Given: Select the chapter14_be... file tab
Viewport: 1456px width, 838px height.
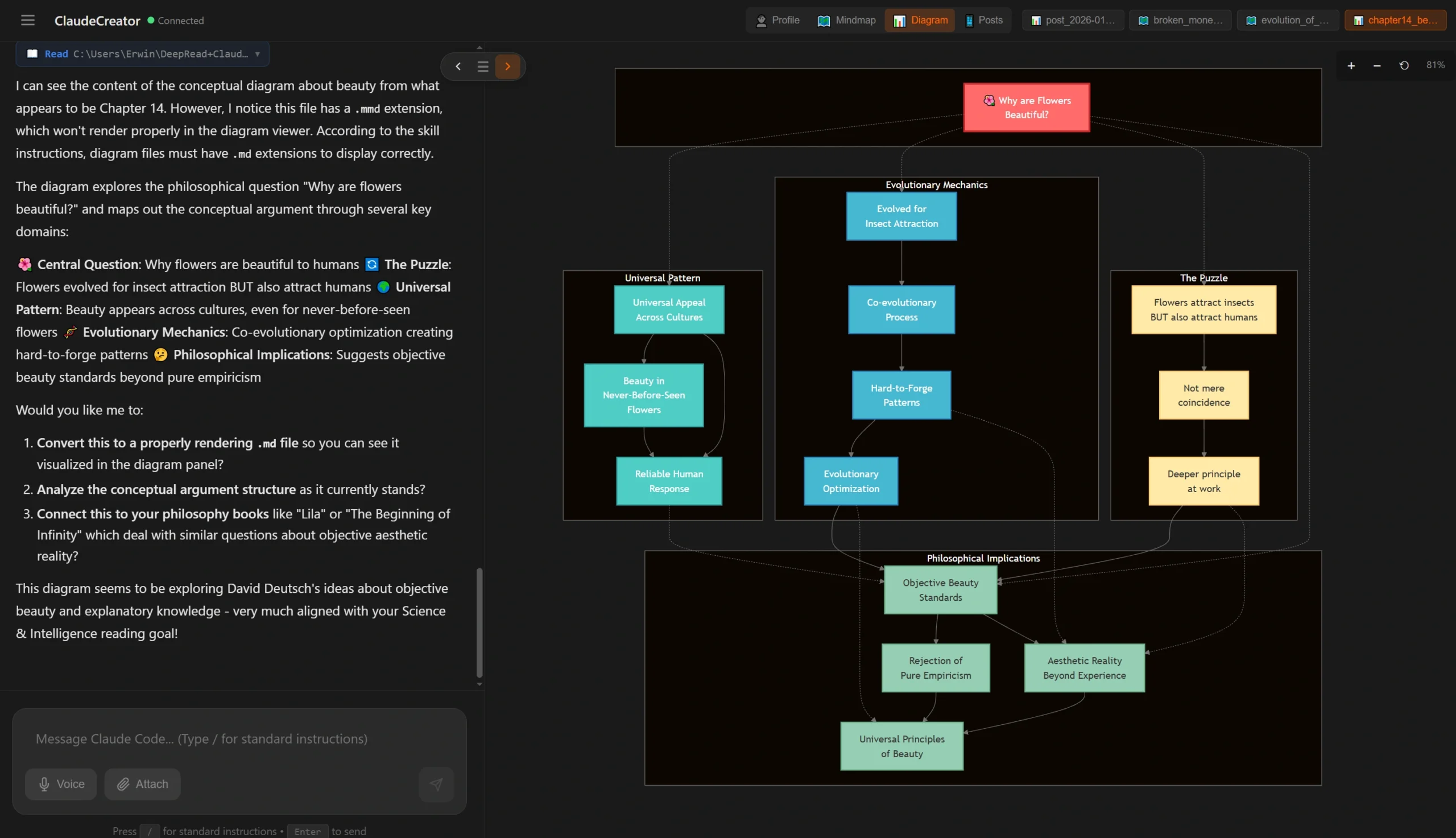Looking at the screenshot, I should 1396,19.
